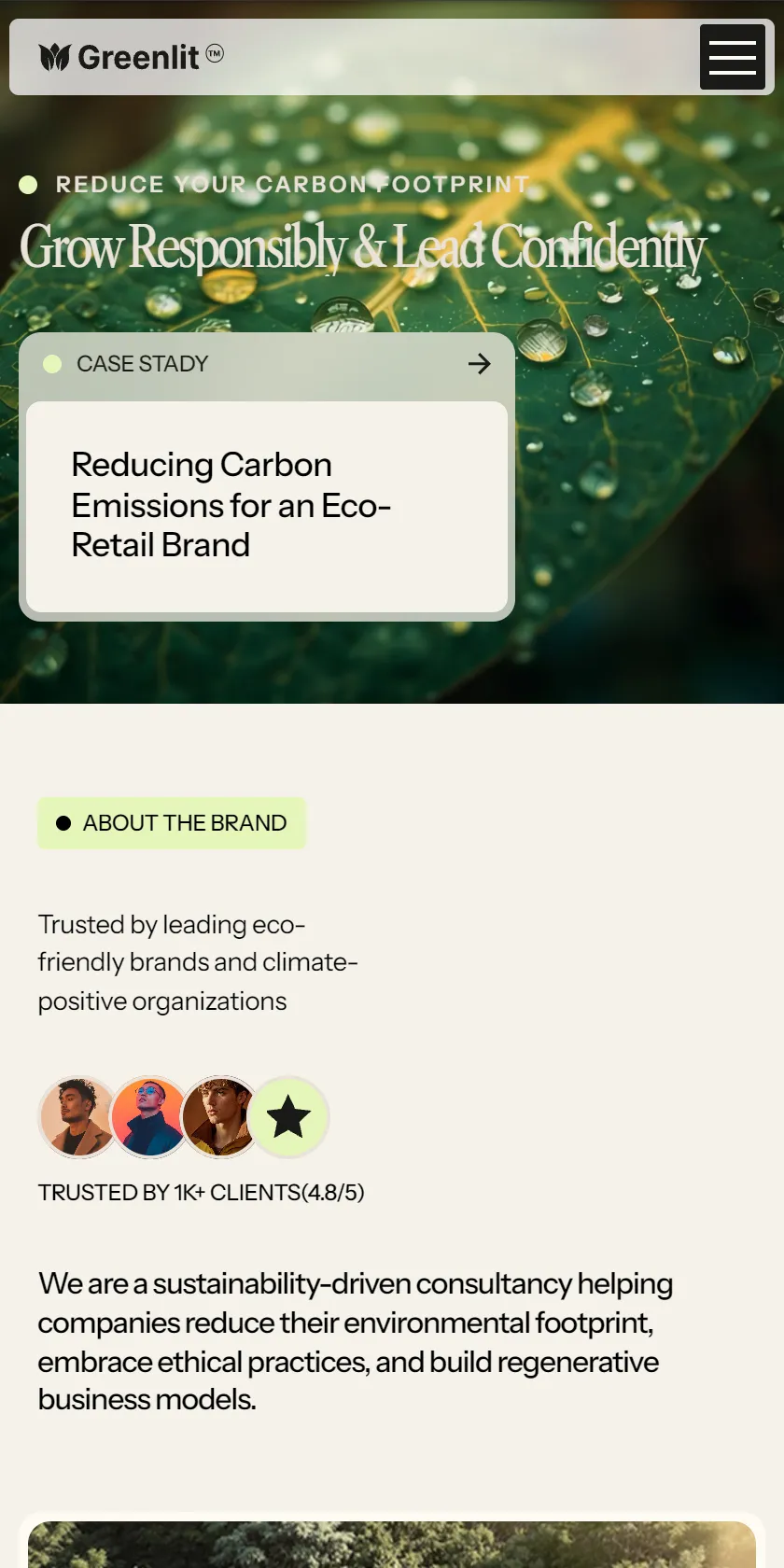The image size is (784, 1568).
Task: Open the hamburger navigation menu
Action: pos(733,57)
